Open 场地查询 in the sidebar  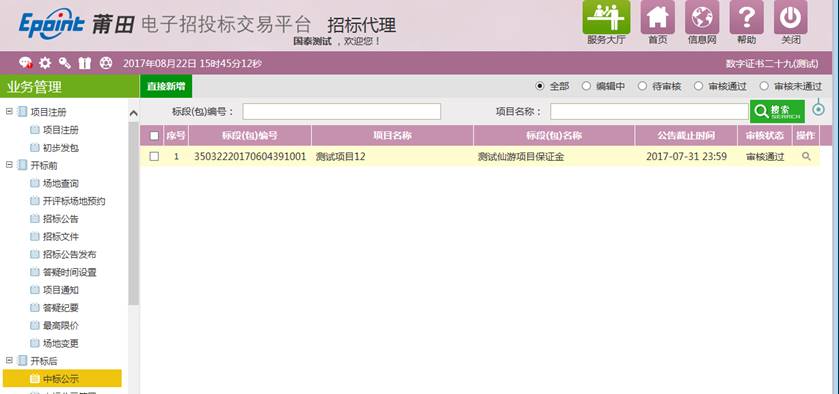pyautogui.click(x=61, y=184)
